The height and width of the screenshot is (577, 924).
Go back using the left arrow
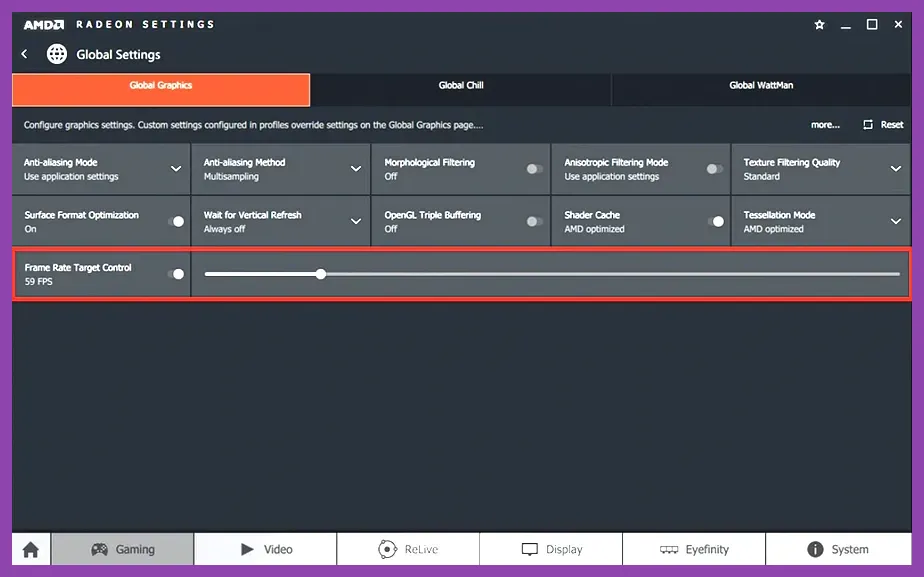coord(24,54)
